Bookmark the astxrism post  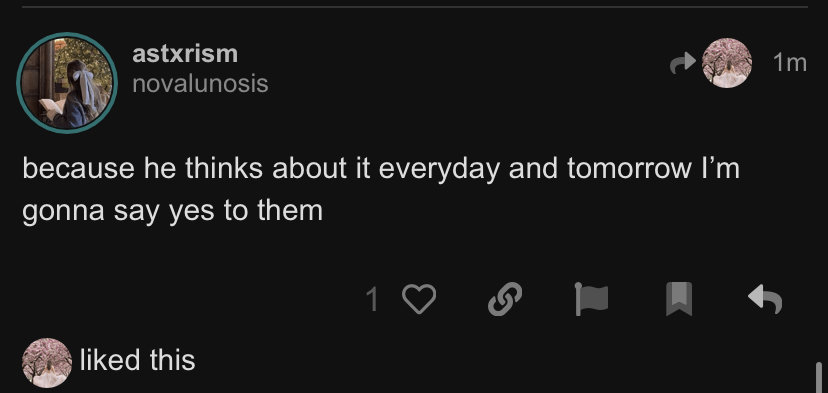[679, 299]
